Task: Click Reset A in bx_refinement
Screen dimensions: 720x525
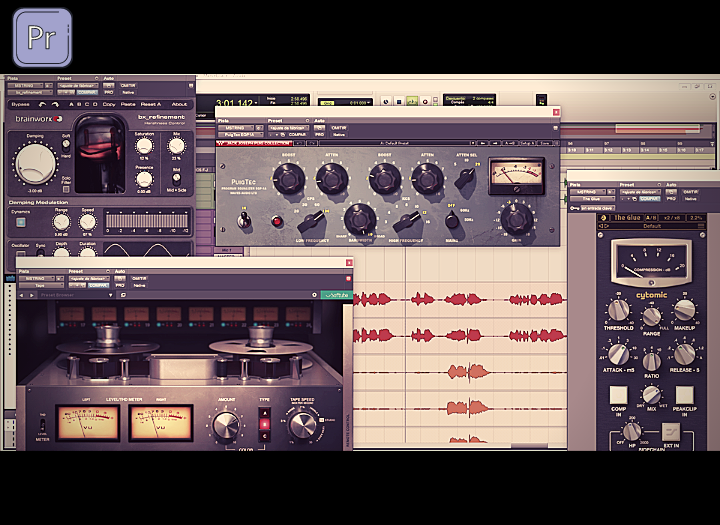Action: (x=151, y=105)
